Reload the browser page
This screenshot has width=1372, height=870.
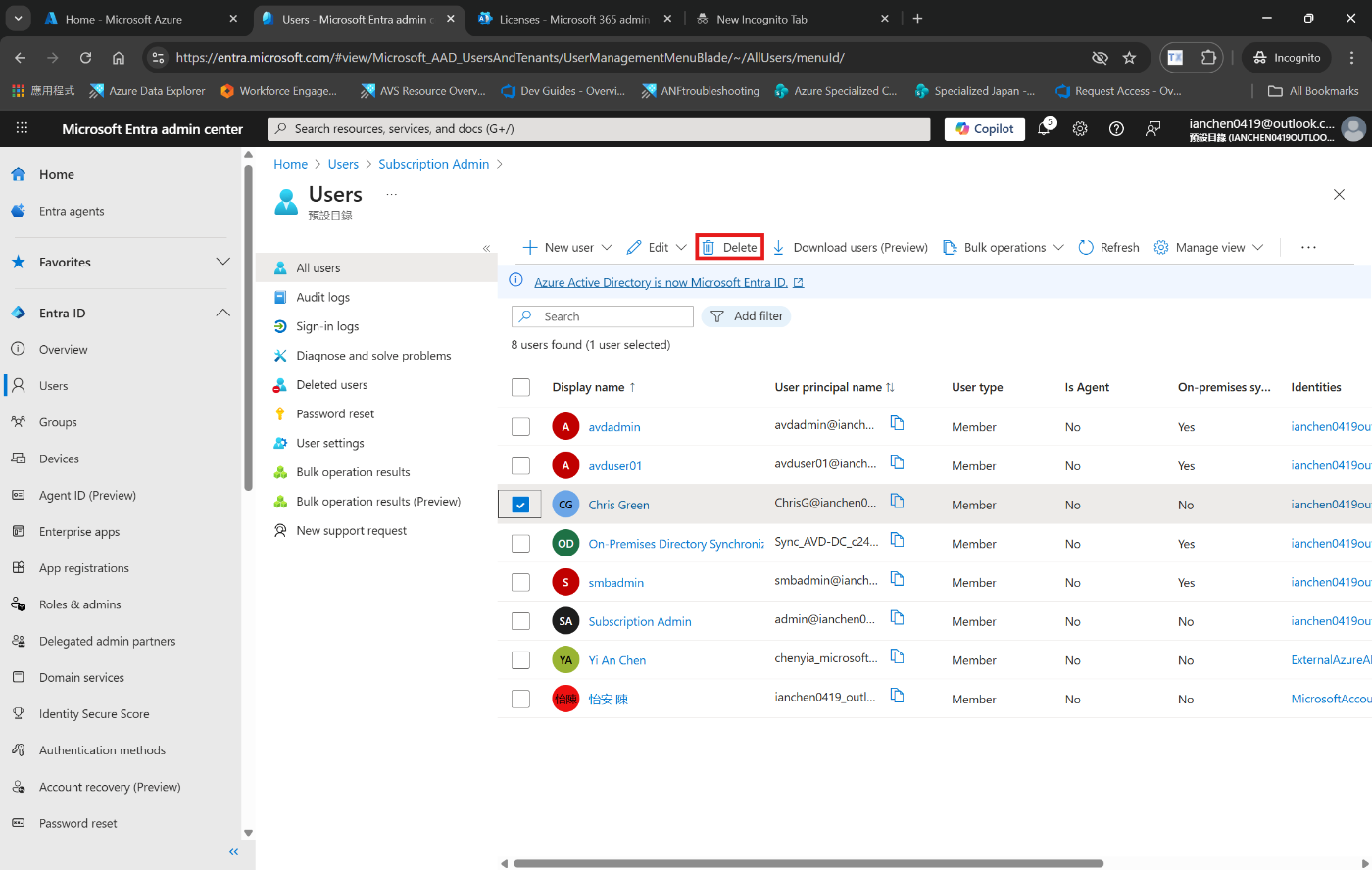click(85, 58)
